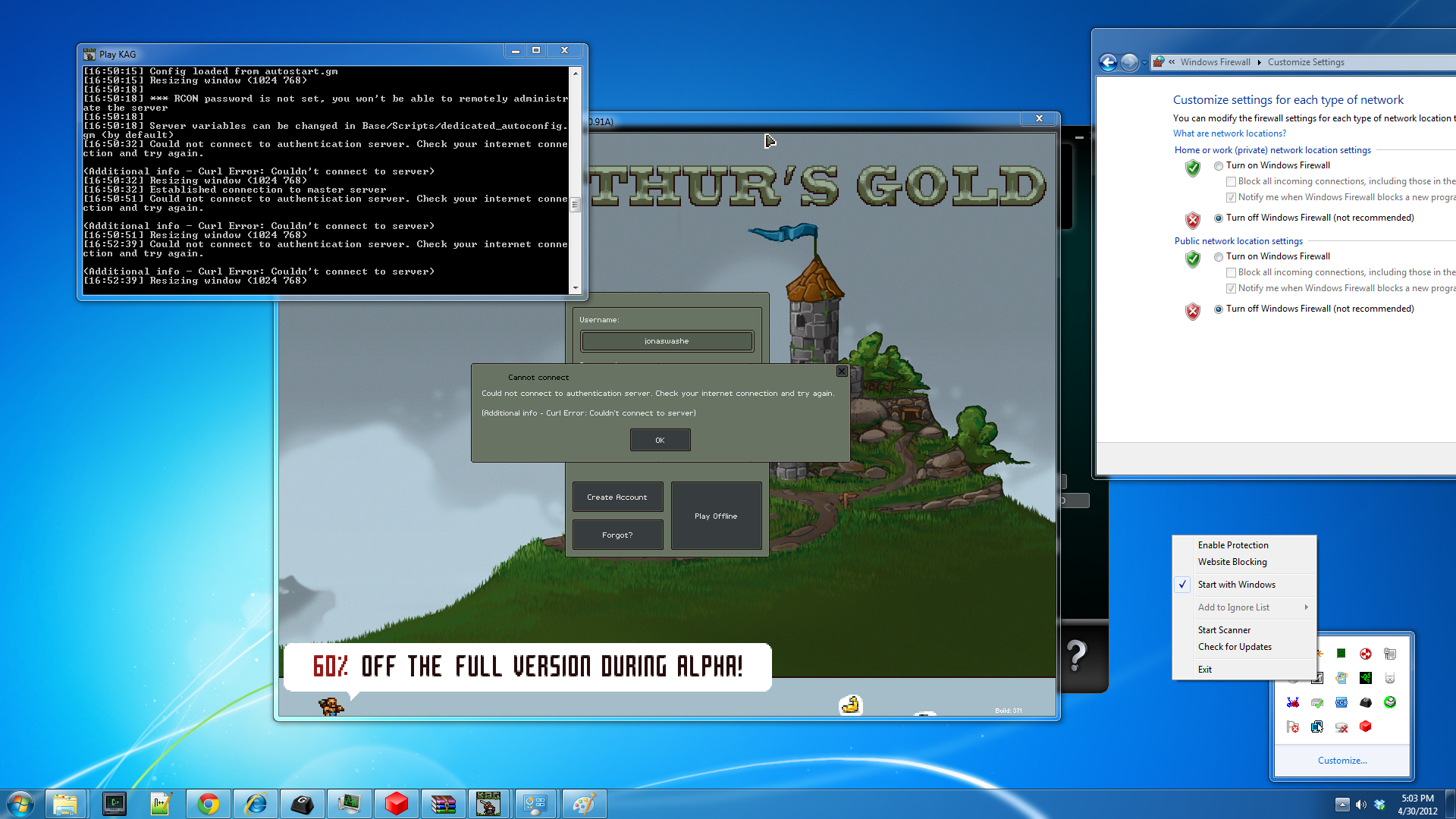This screenshot has height=819, width=1456.
Task: Open Paint from the taskbar
Action: [x=583, y=804]
